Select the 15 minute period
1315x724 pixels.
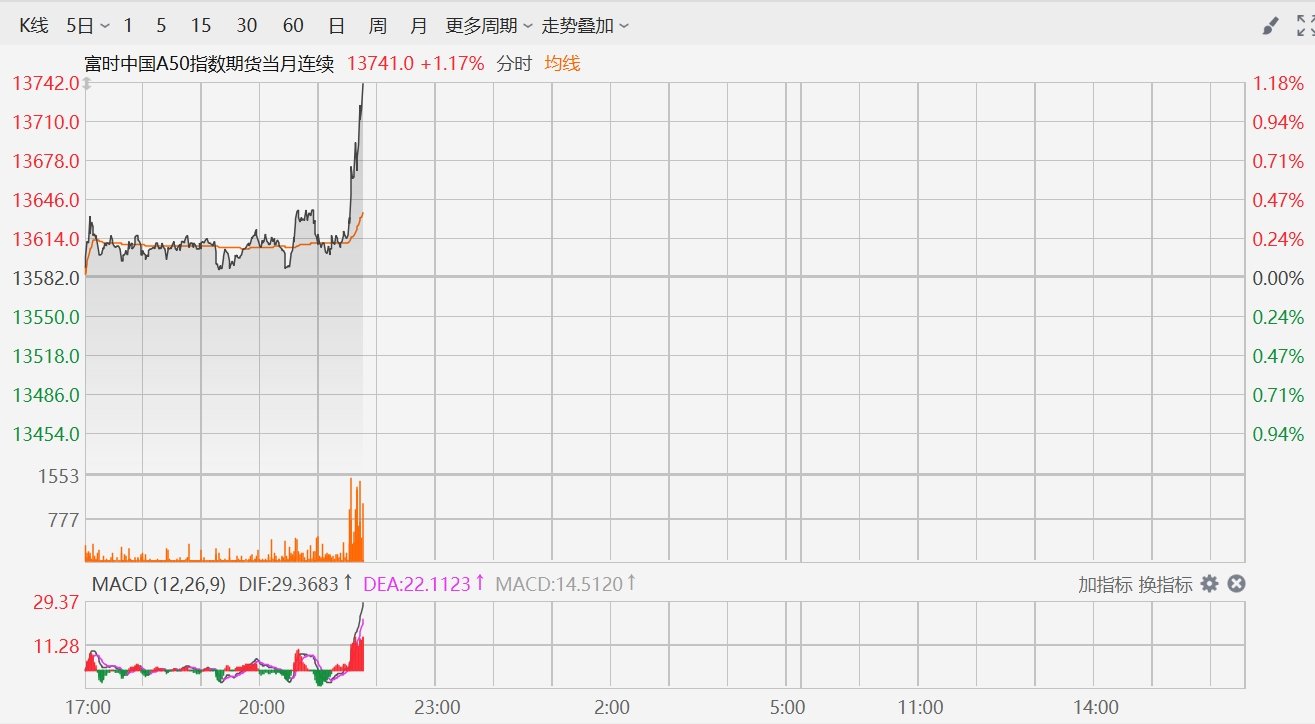coord(201,26)
